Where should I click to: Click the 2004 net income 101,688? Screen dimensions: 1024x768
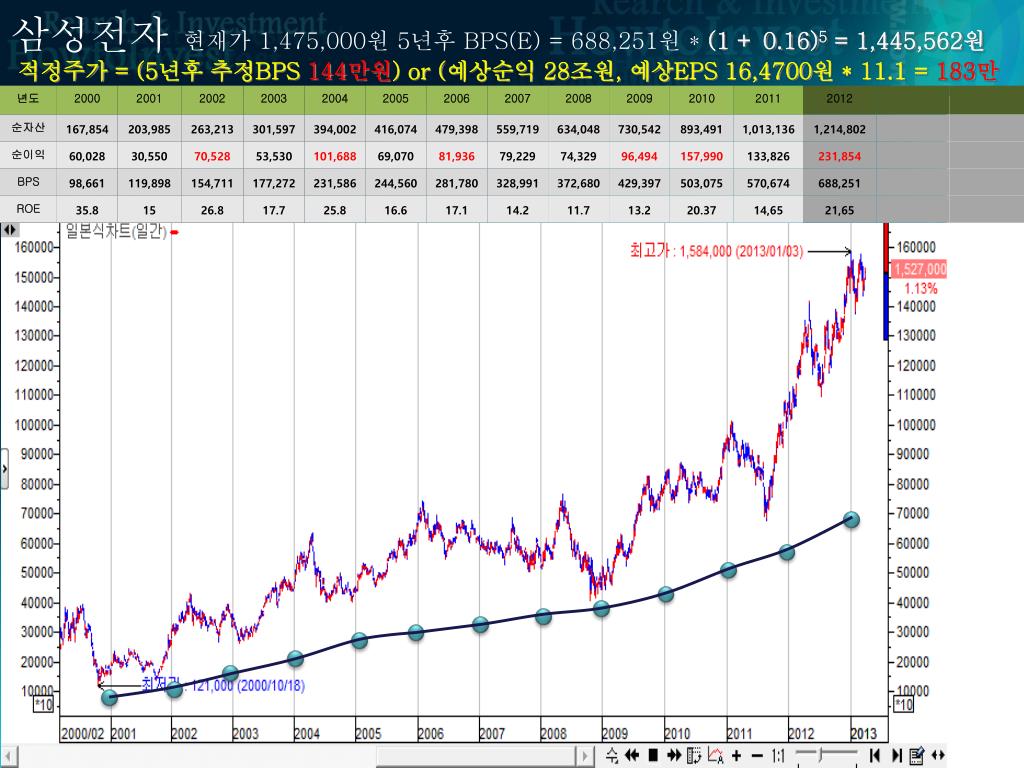click(x=334, y=156)
